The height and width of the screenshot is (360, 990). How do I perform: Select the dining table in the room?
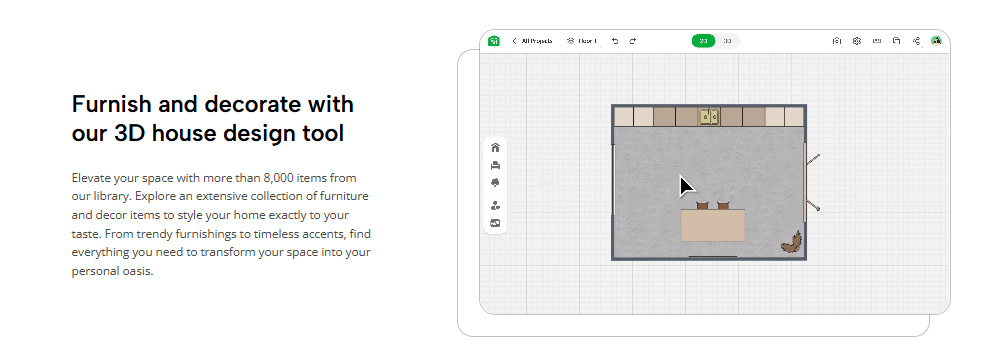[x=713, y=225]
